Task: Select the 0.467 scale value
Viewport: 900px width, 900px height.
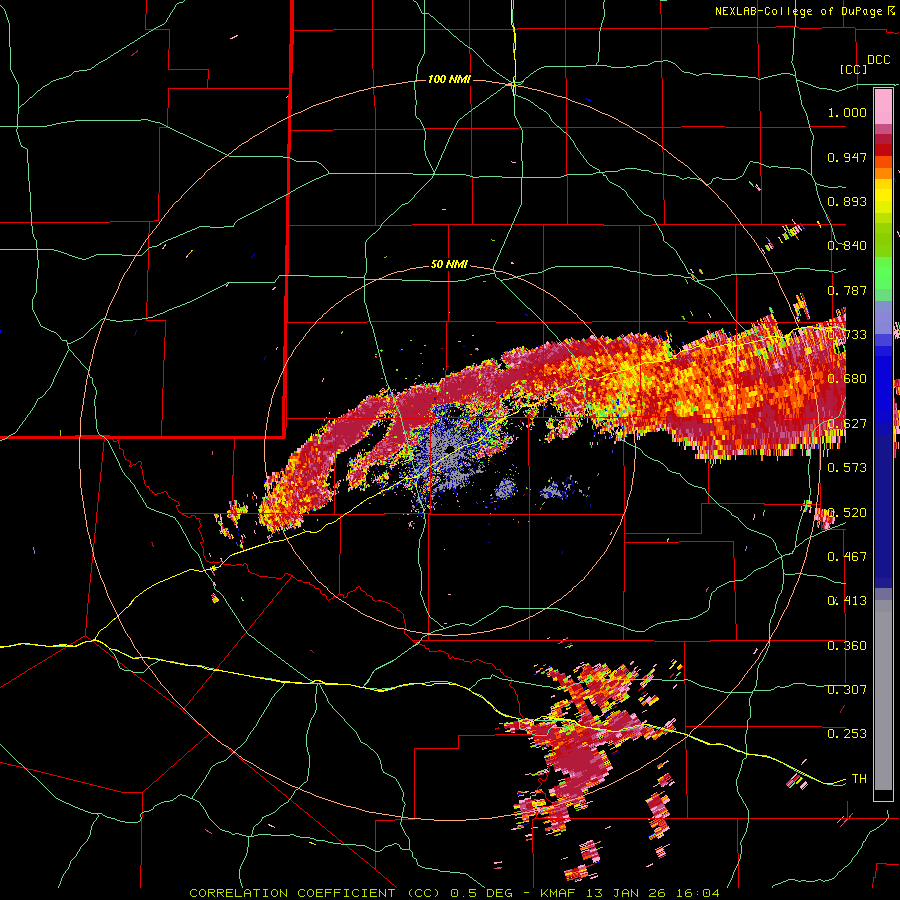Action: (x=847, y=557)
